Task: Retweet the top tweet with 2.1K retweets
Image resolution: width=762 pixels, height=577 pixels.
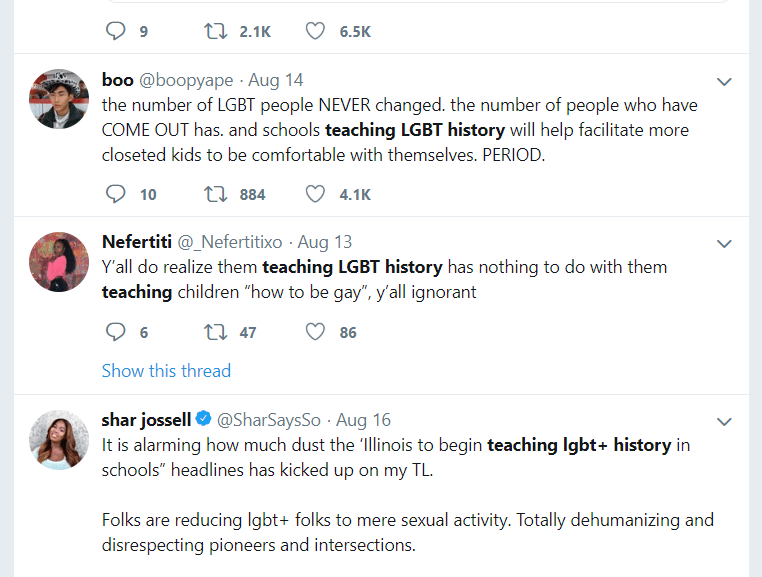Action: [214, 31]
